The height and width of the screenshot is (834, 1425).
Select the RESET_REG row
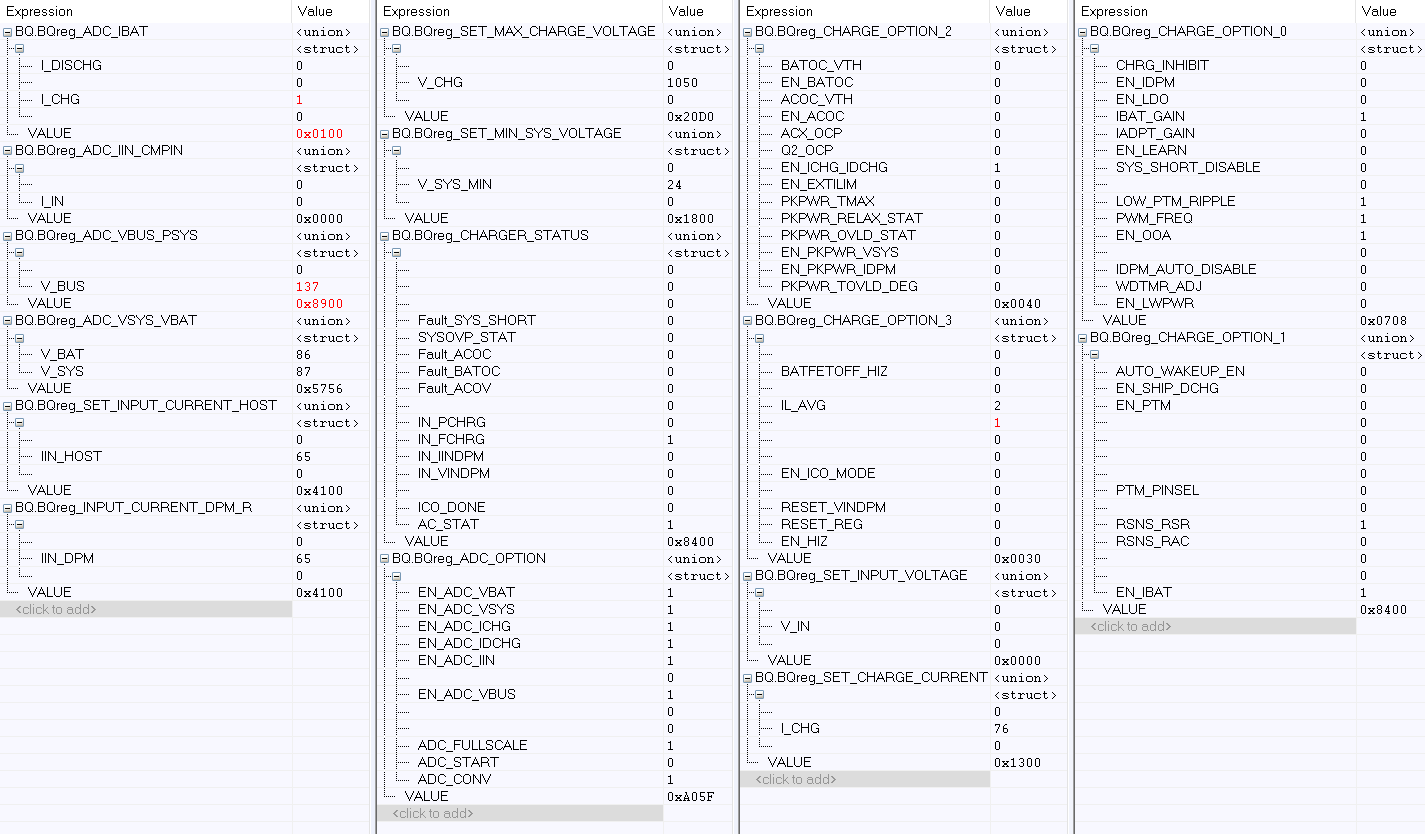pos(906,525)
